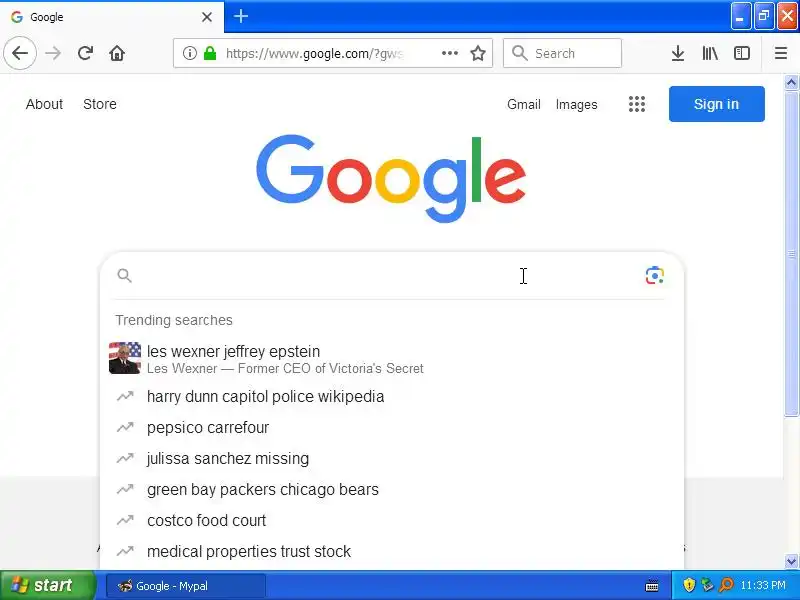Pick costco food court suggestion
Image resolution: width=800 pixels, height=600 pixels.
point(391,521)
